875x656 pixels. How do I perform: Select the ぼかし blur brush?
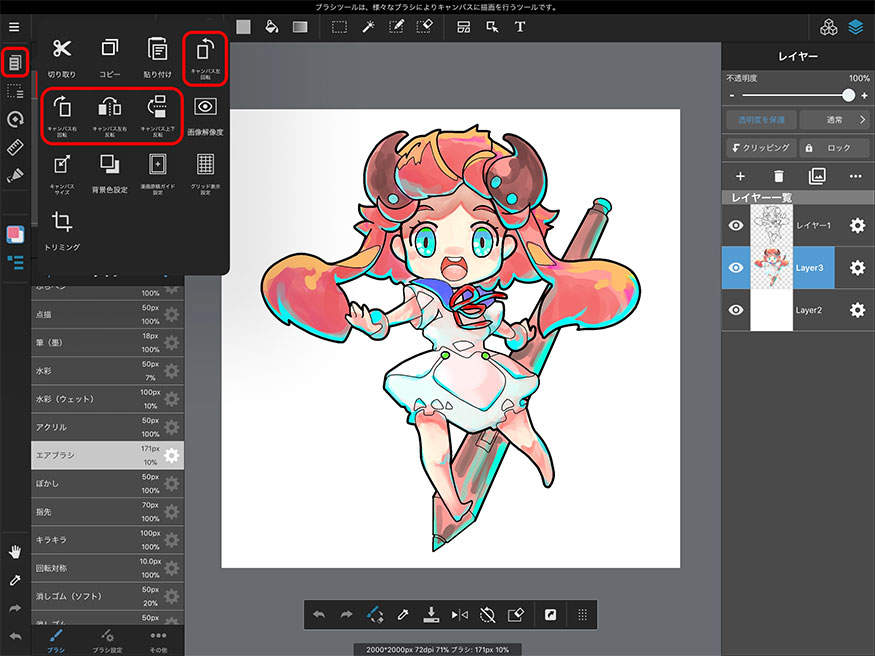[107, 484]
